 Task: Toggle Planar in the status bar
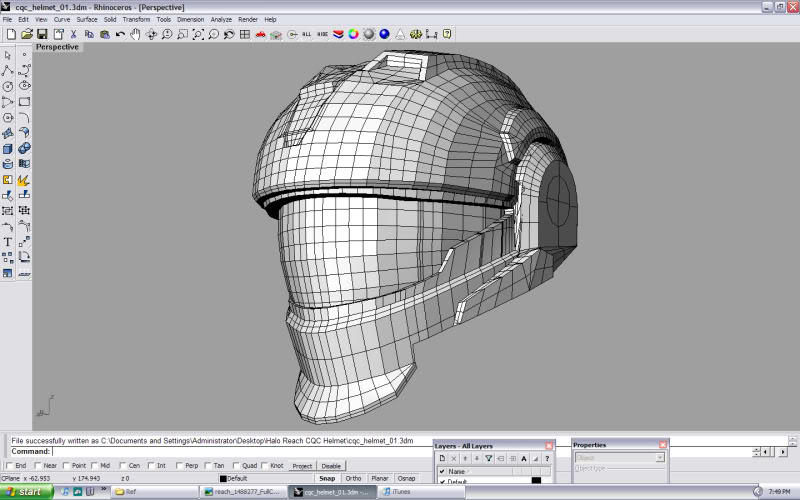[380, 479]
